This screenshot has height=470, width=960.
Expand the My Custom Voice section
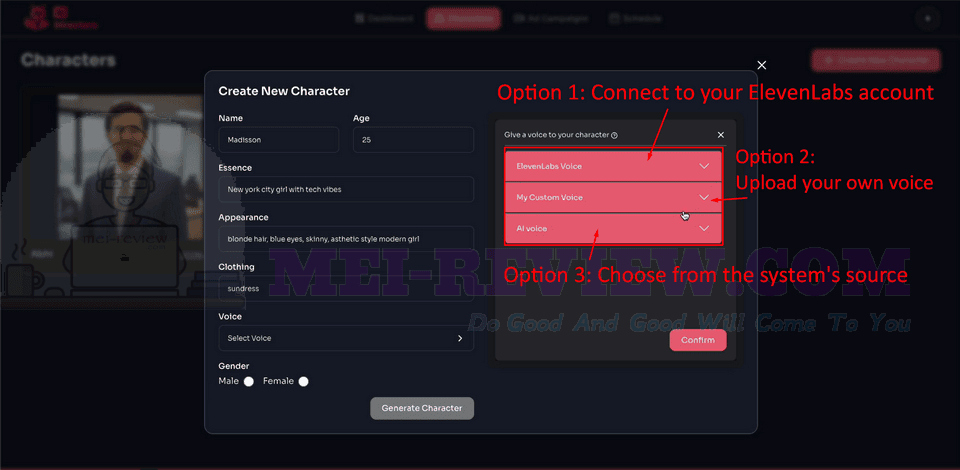coord(613,197)
